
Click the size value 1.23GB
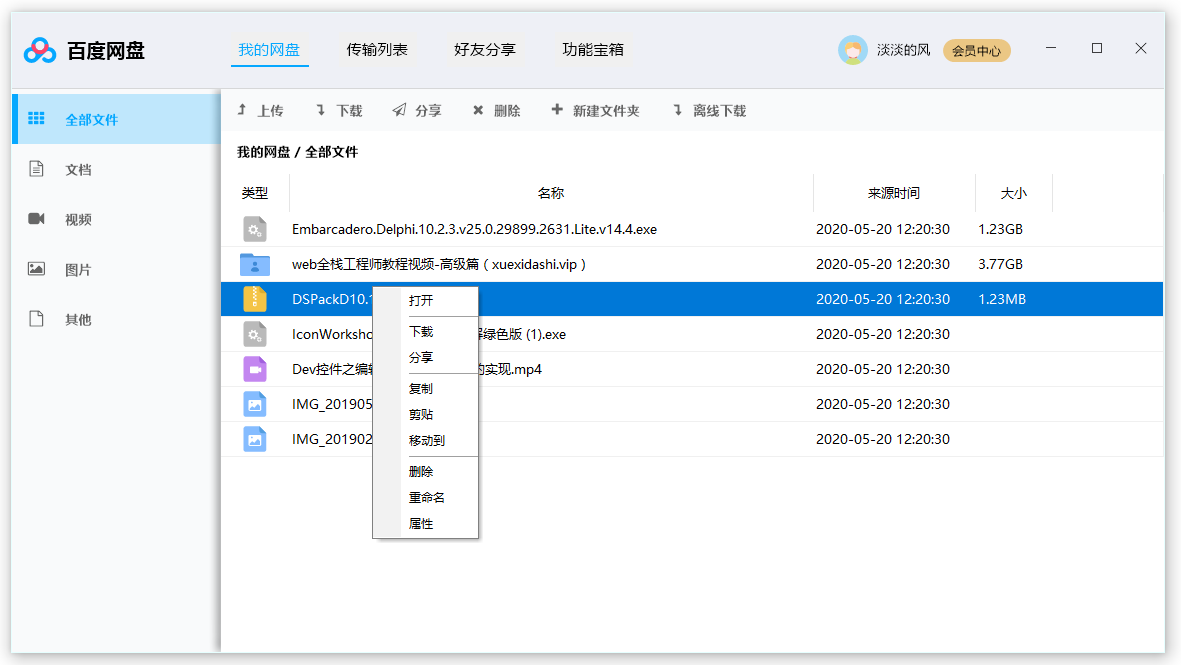click(x=1000, y=229)
